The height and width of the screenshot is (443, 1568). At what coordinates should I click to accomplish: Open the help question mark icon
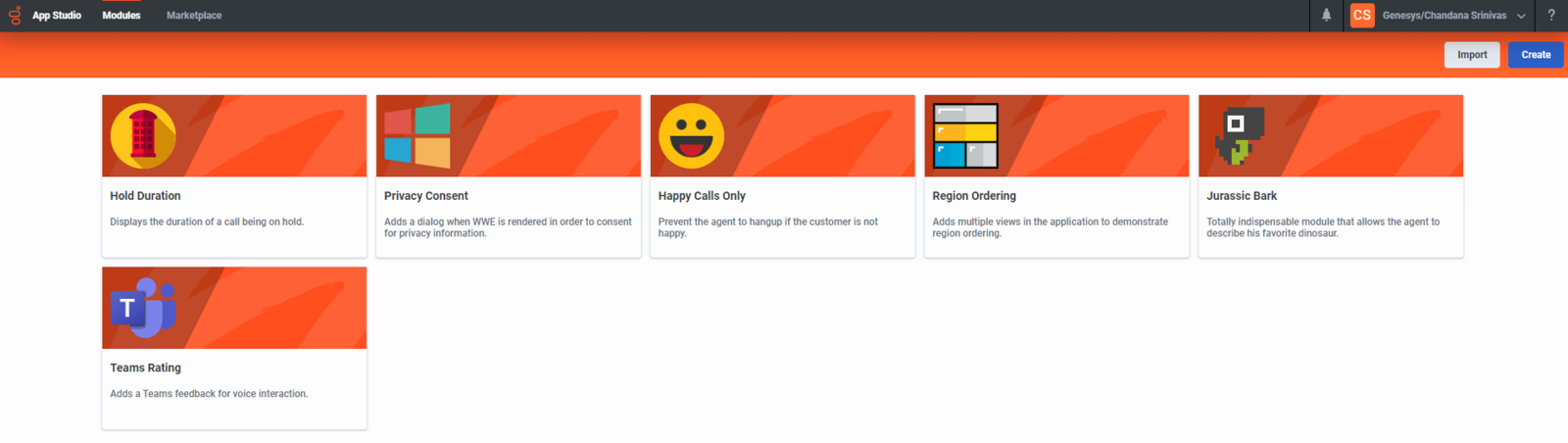pos(1551,15)
